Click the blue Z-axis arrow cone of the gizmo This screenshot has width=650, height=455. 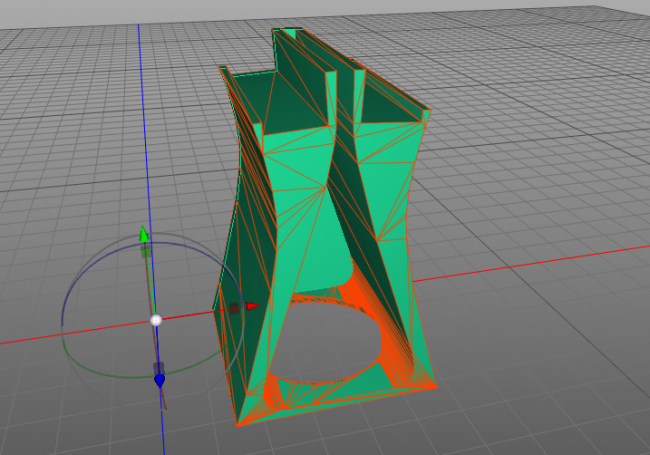tap(160, 381)
